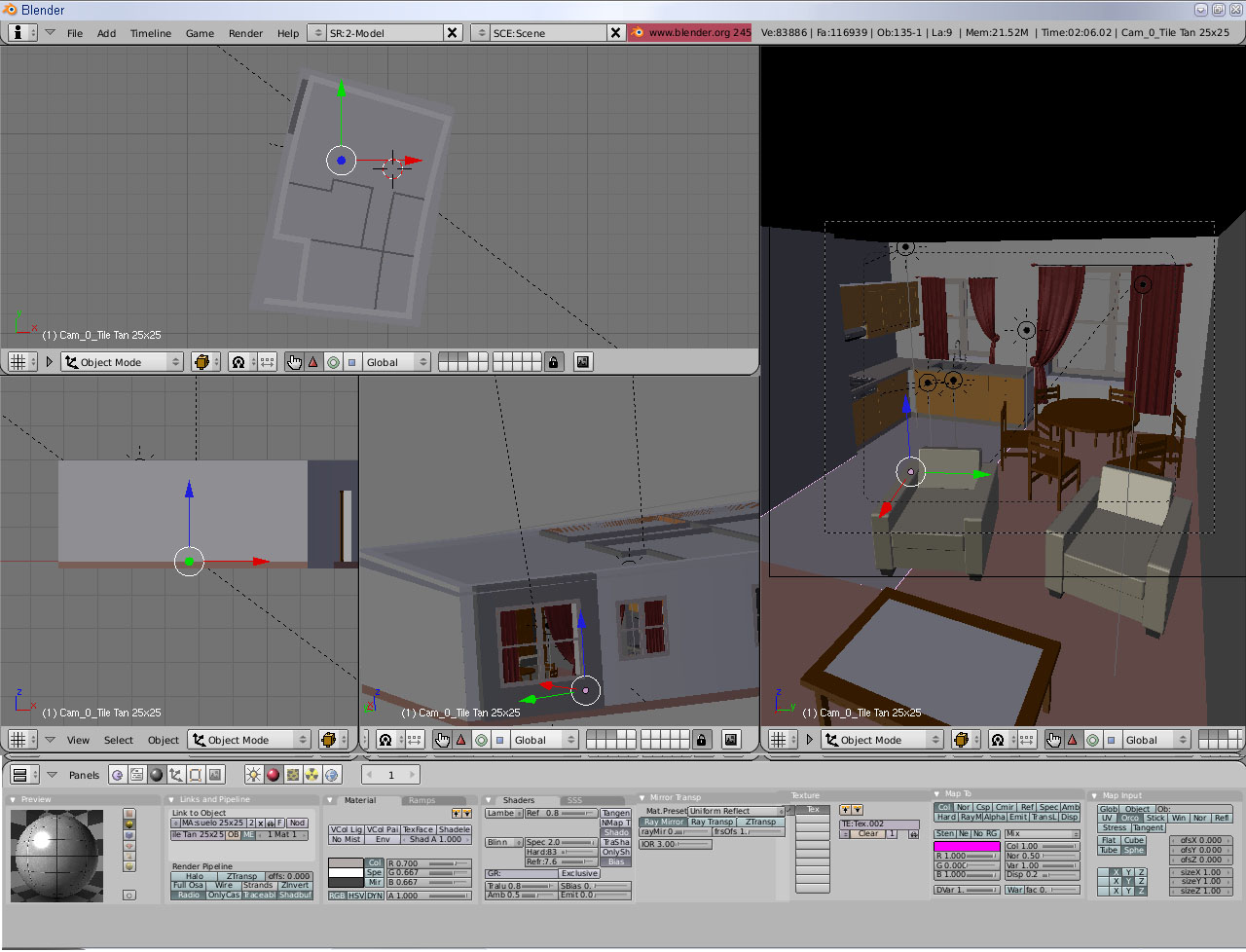Click the Clear texture button
1246x952 pixels.
click(x=868, y=834)
